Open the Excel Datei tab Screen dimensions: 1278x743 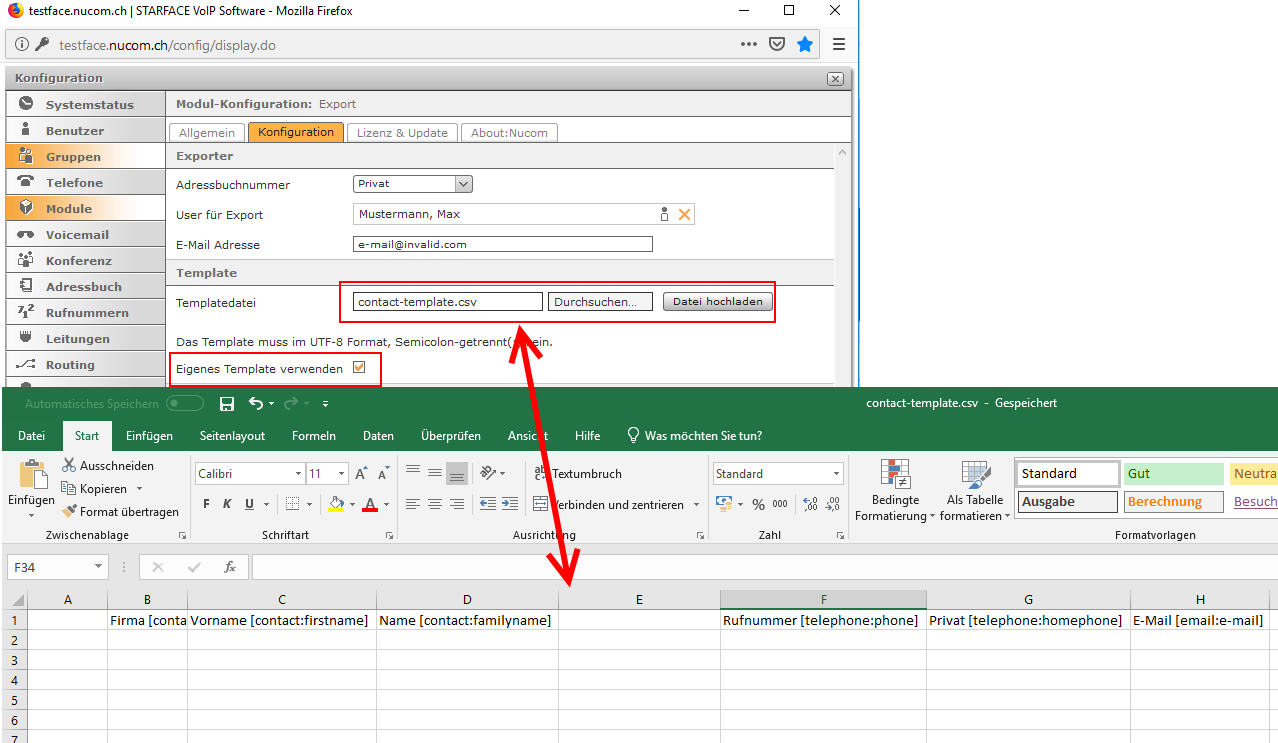coord(31,436)
